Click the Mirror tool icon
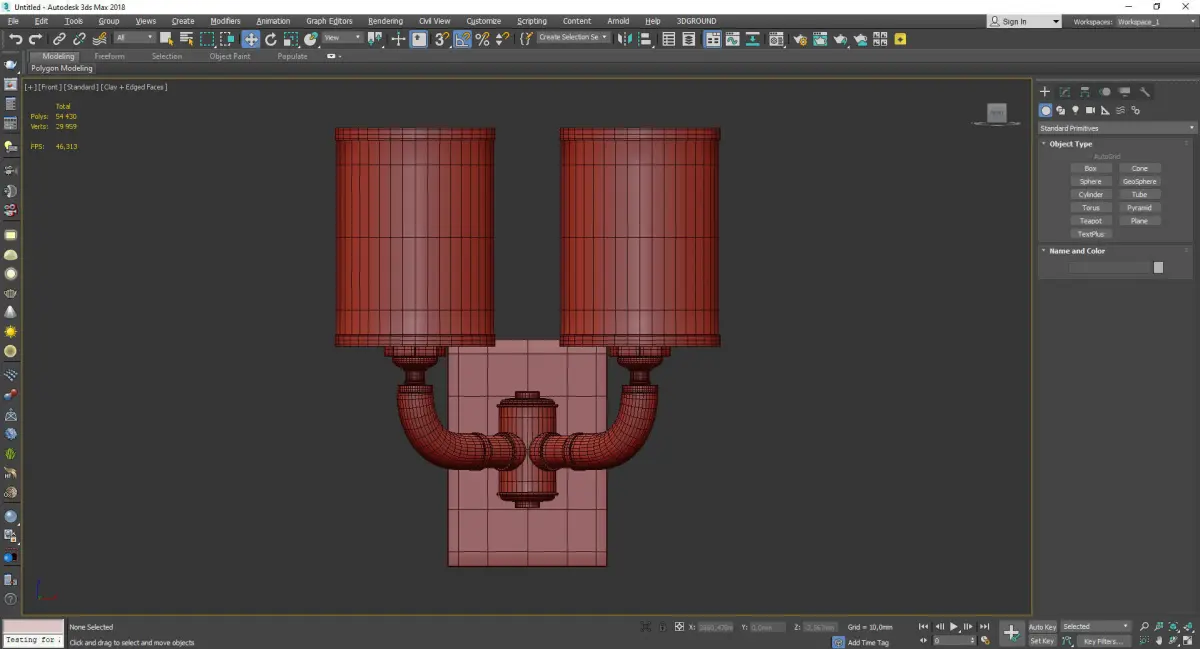Viewport: 1200px width, 649px height. coord(624,39)
